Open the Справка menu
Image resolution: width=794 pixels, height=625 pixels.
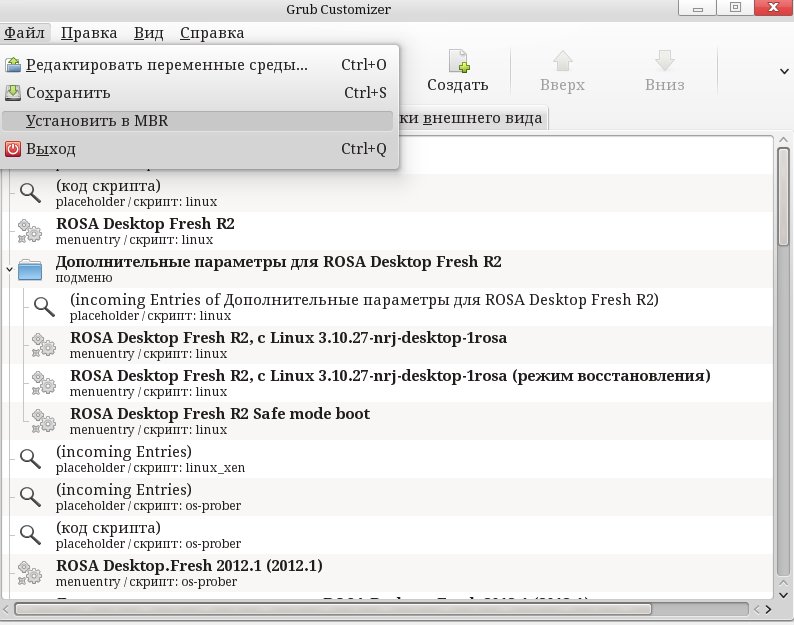(212, 33)
